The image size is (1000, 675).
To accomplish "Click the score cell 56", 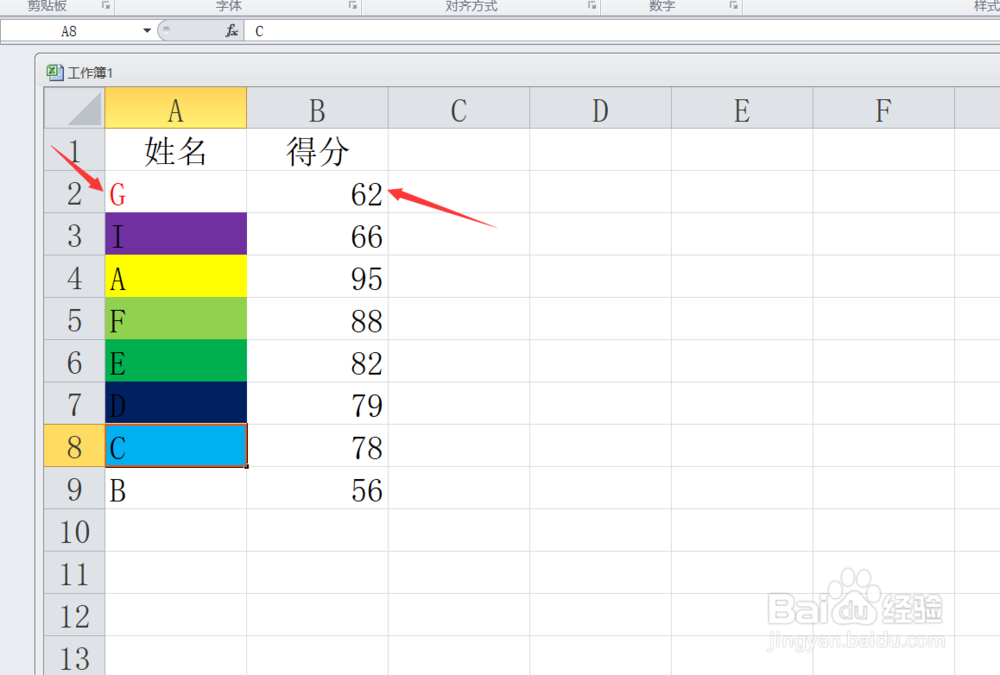I will [x=318, y=488].
